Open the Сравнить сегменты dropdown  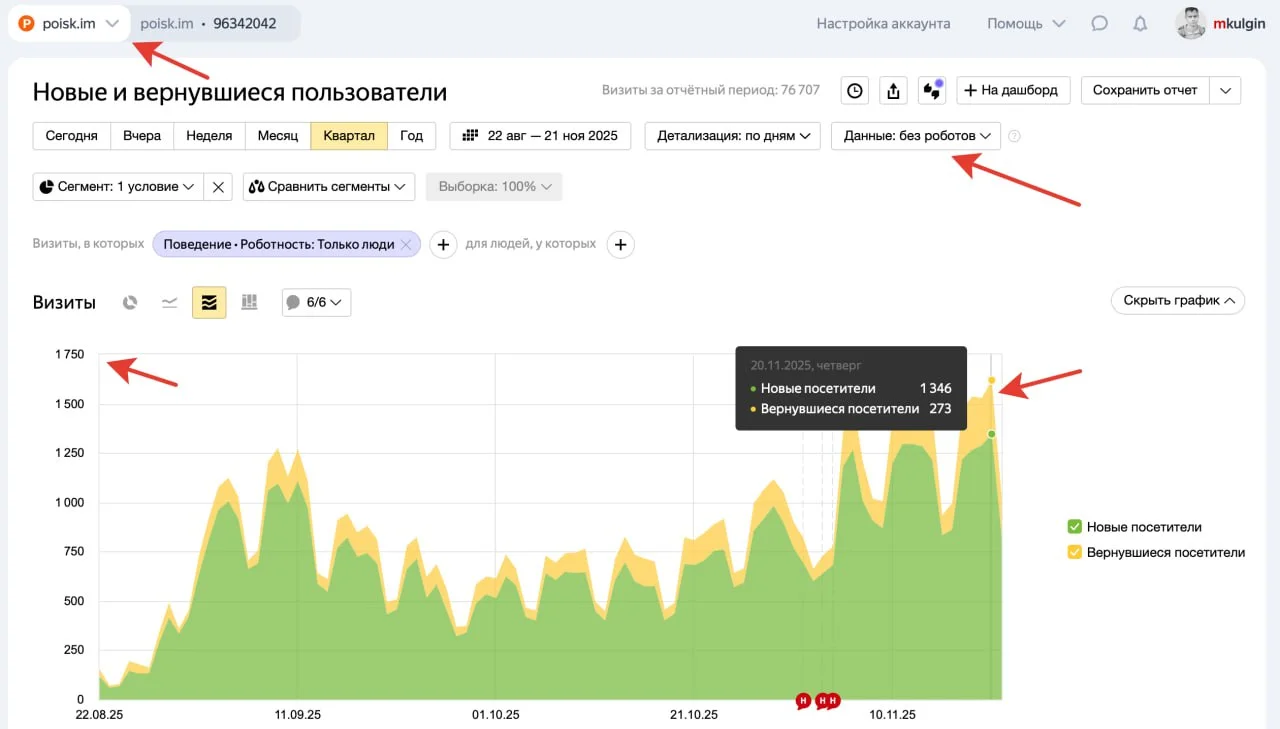[329, 187]
